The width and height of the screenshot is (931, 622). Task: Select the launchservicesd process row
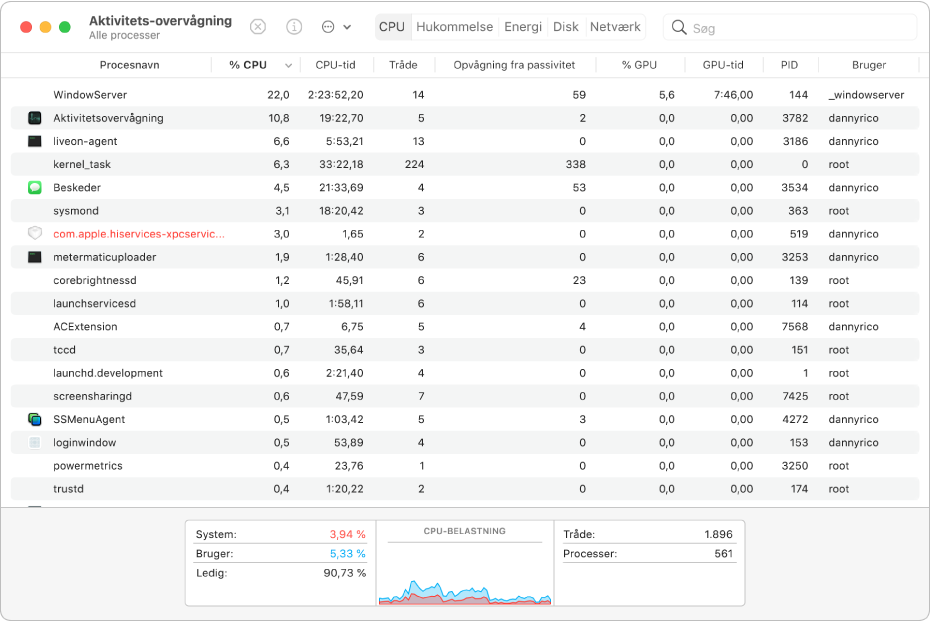465,303
